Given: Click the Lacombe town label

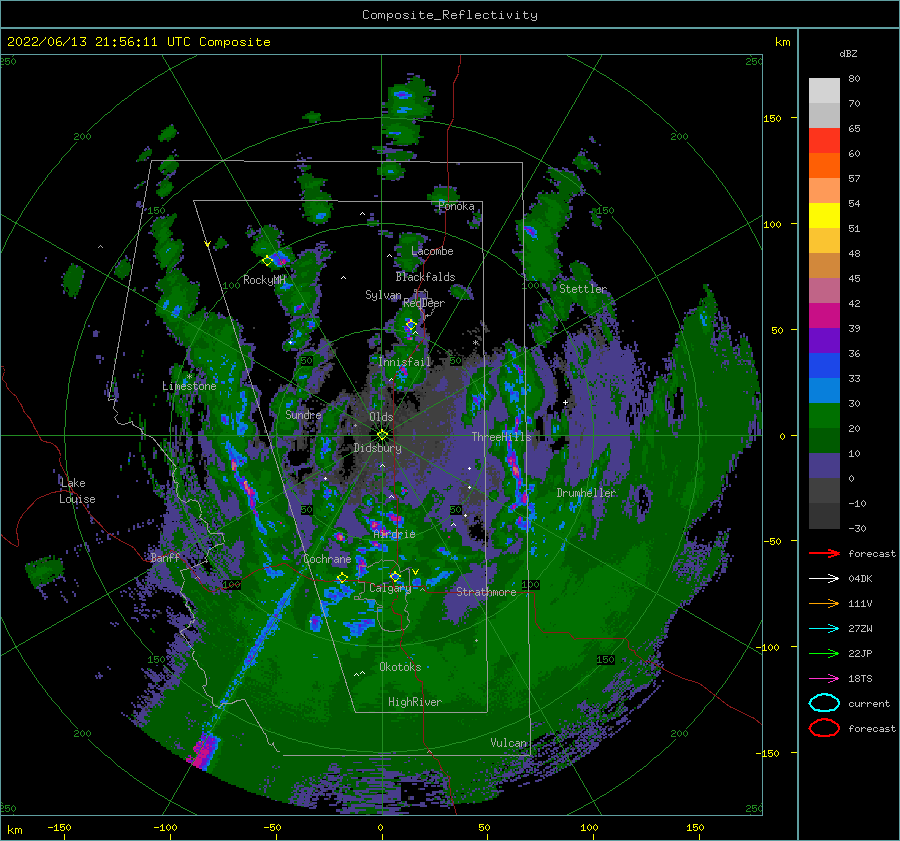Looking at the screenshot, I should [432, 251].
